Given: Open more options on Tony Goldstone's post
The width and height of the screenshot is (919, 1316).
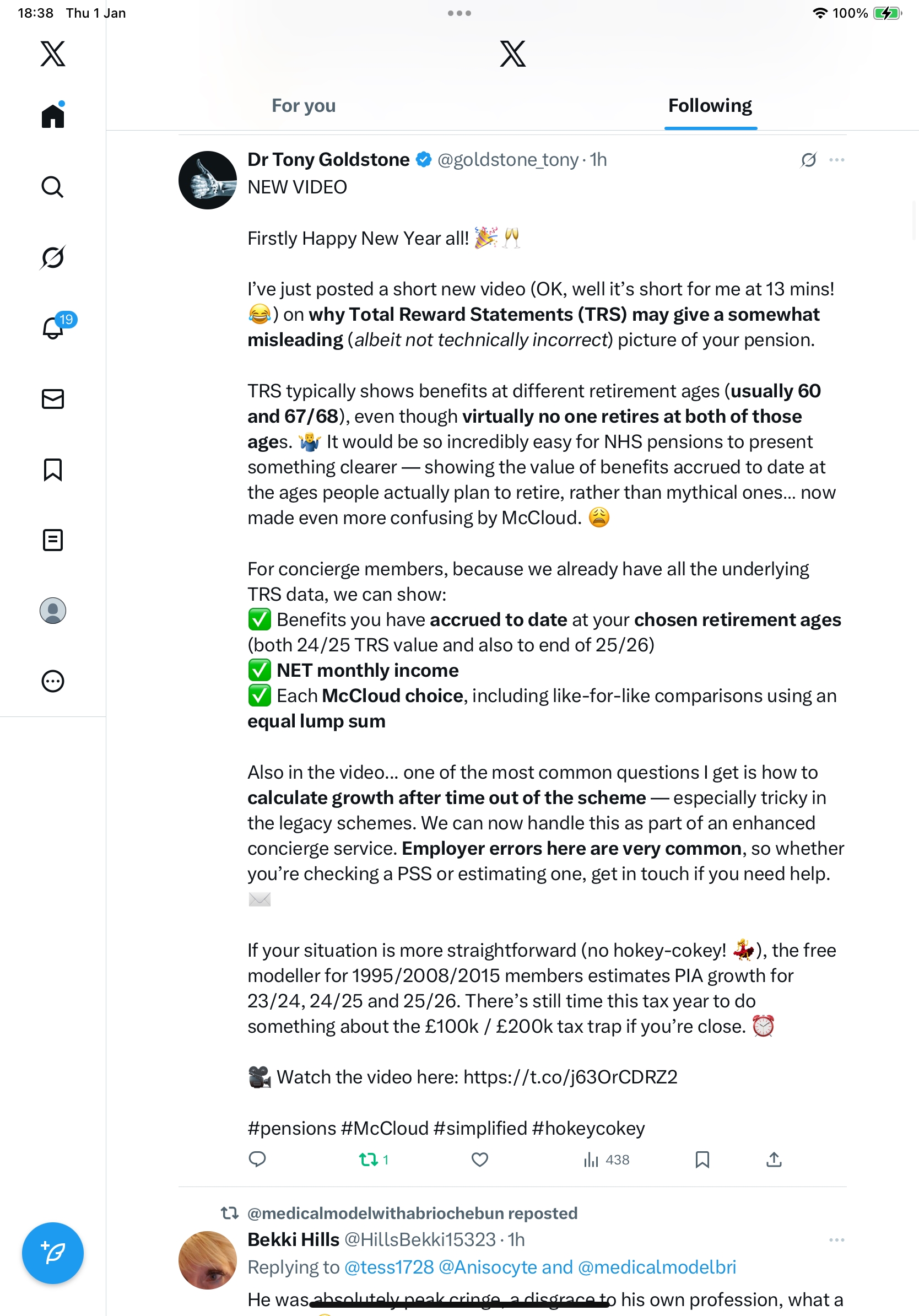Looking at the screenshot, I should coord(836,160).
